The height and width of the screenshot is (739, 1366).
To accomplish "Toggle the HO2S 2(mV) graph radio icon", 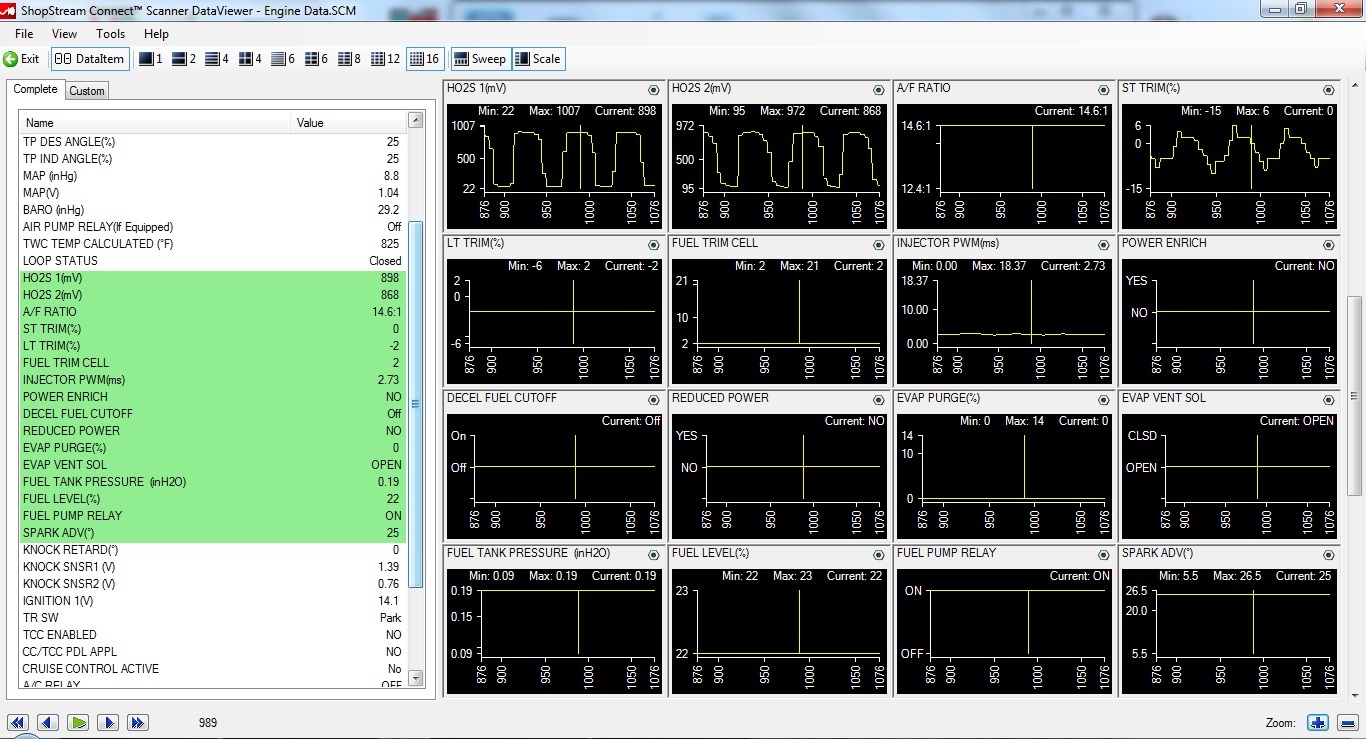I will click(878, 90).
